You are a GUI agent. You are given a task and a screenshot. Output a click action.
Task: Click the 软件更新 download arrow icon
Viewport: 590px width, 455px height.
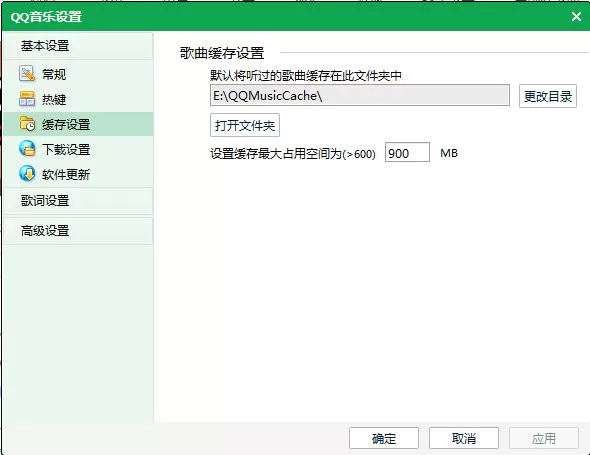coord(27,173)
